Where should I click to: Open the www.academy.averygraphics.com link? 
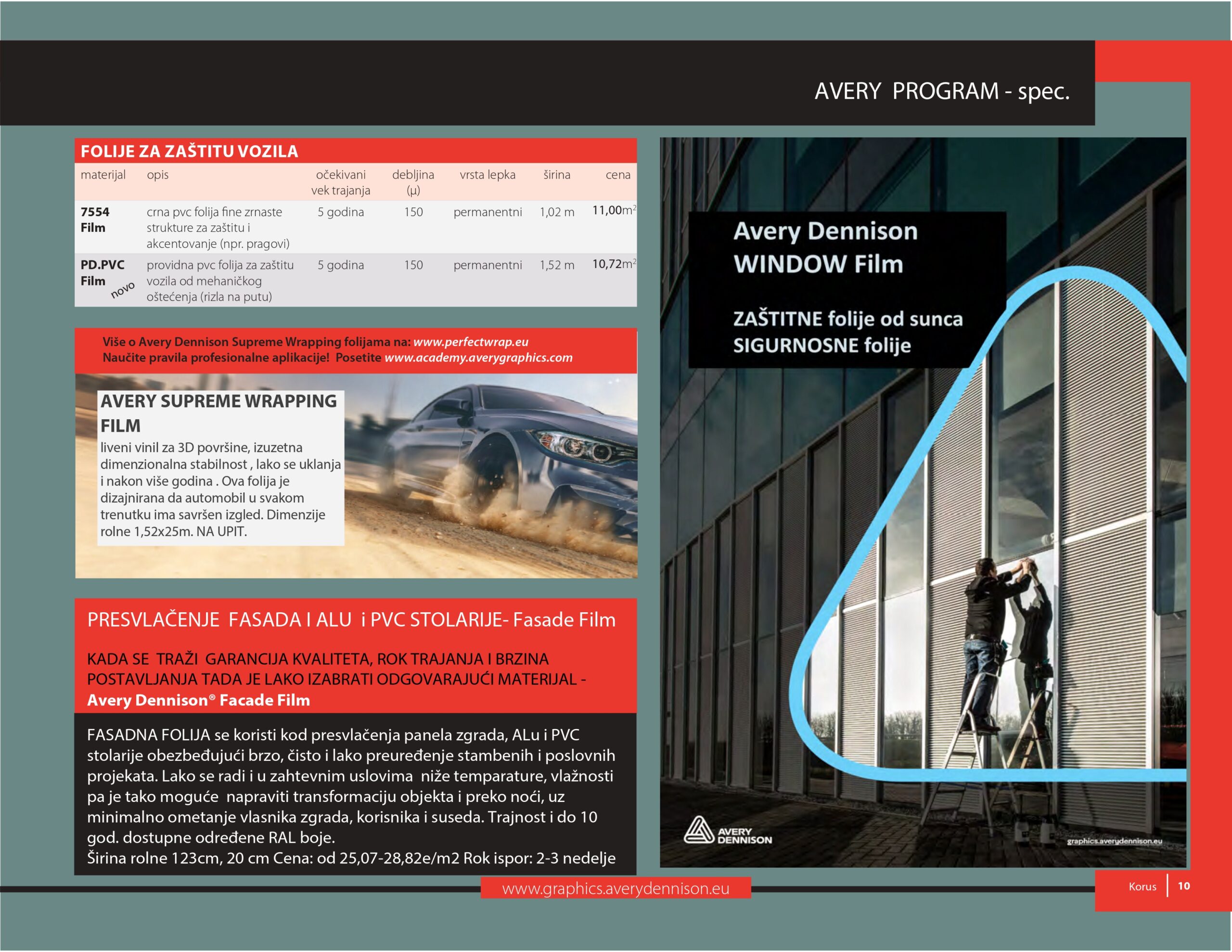pos(478,358)
